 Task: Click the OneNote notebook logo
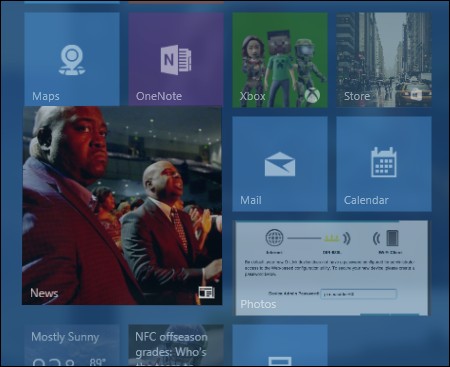coord(176,60)
